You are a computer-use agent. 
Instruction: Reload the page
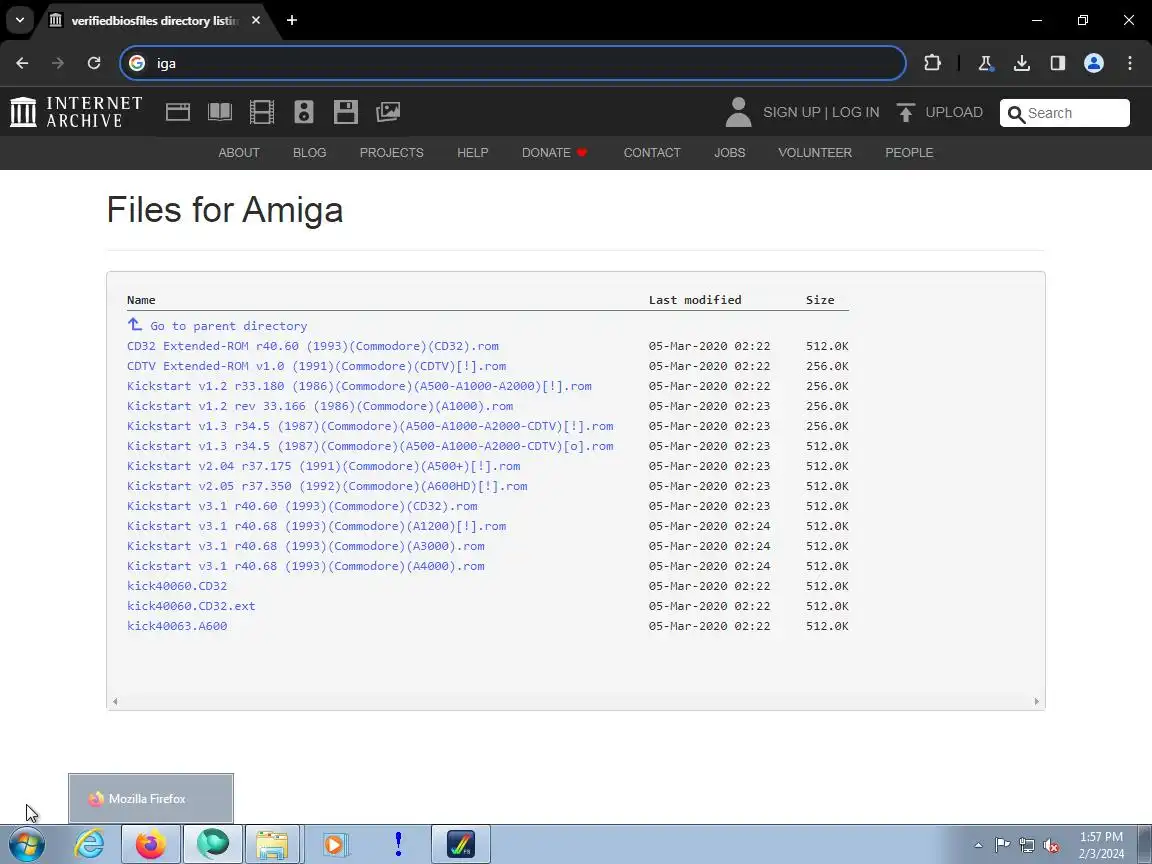tap(94, 63)
